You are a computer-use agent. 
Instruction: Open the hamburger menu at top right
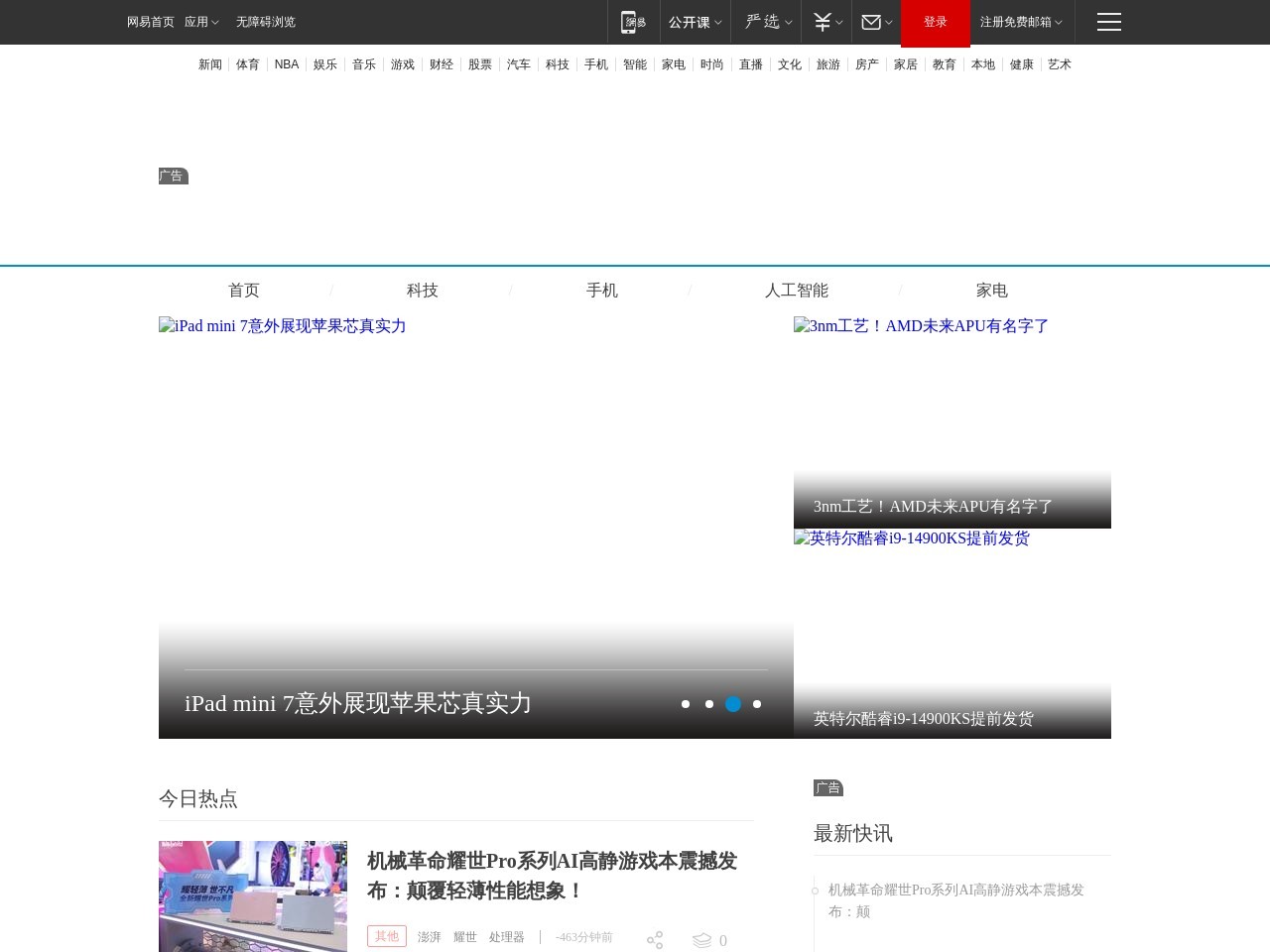(x=1108, y=22)
